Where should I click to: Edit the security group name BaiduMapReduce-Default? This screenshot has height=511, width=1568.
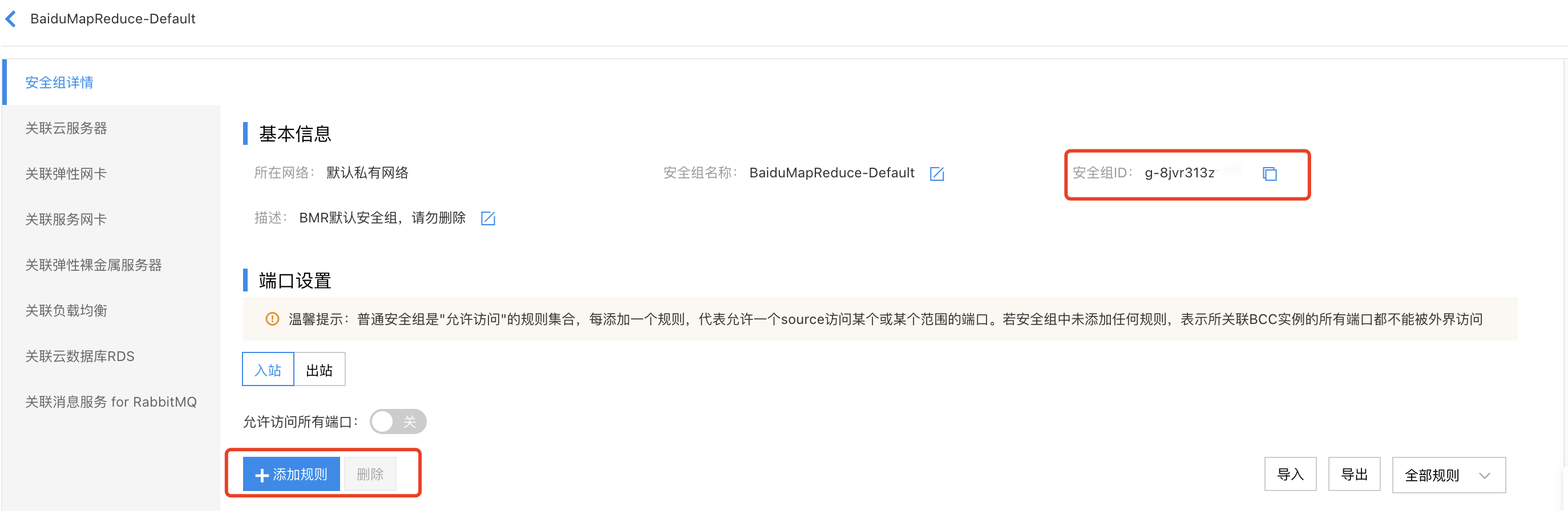click(x=937, y=174)
